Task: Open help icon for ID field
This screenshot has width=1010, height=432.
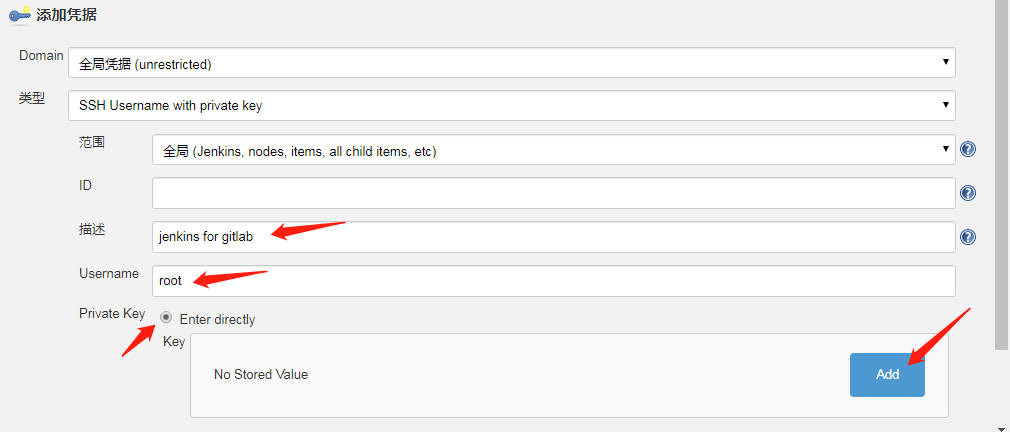Action: coord(967,193)
